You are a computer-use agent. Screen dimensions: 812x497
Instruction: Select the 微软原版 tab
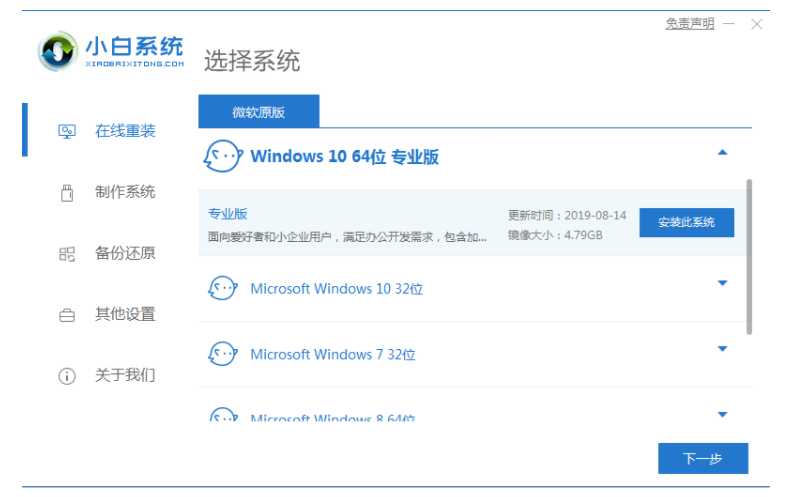258,112
